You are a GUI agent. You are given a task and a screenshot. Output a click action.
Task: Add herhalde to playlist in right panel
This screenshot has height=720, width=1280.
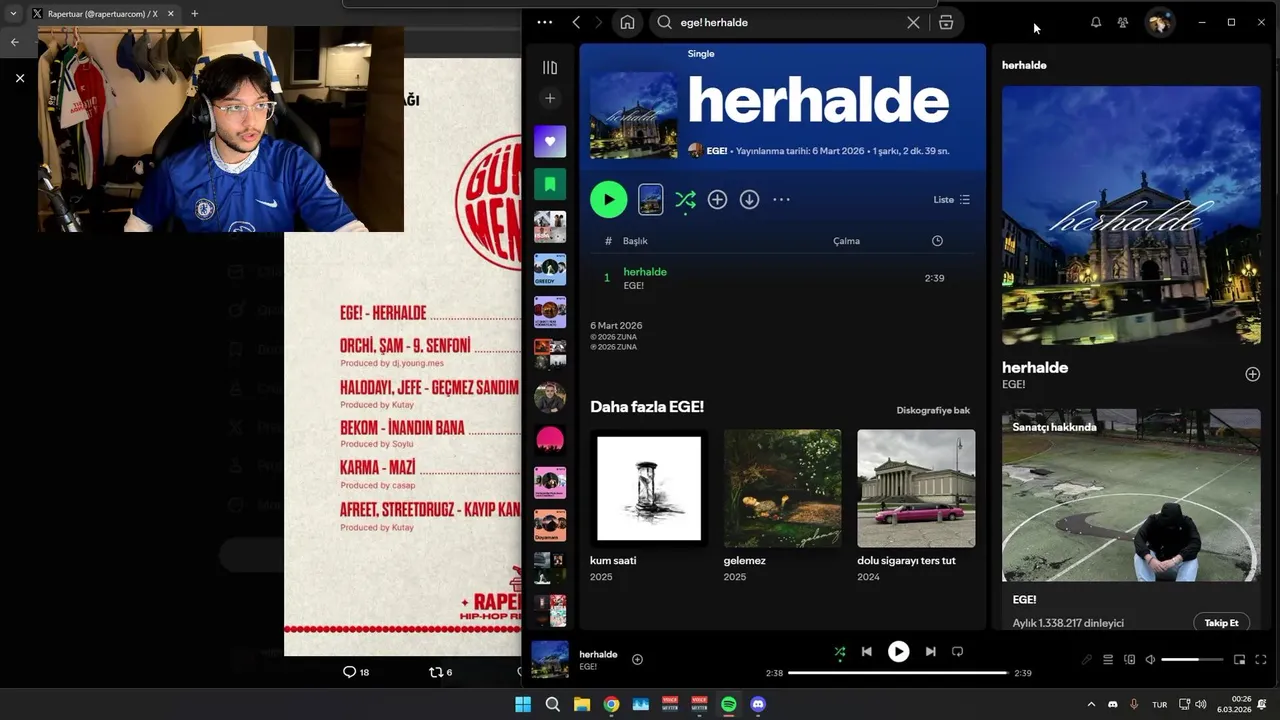[x=1252, y=374]
